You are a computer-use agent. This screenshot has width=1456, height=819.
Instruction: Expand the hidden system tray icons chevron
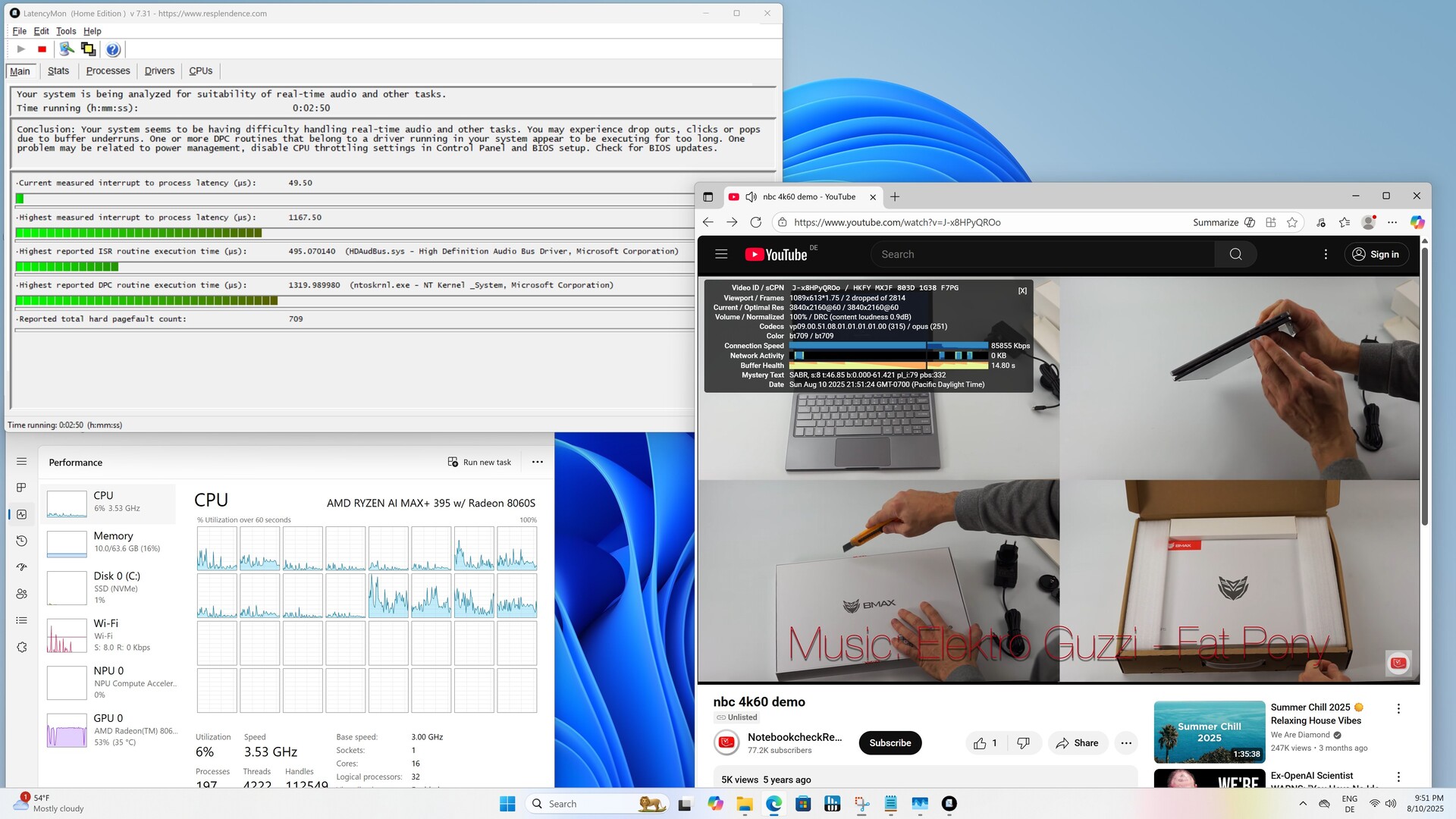tap(1303, 804)
